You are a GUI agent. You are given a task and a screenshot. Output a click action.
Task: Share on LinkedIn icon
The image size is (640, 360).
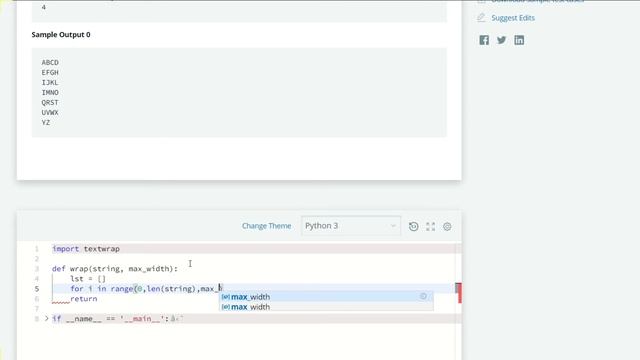(519, 40)
